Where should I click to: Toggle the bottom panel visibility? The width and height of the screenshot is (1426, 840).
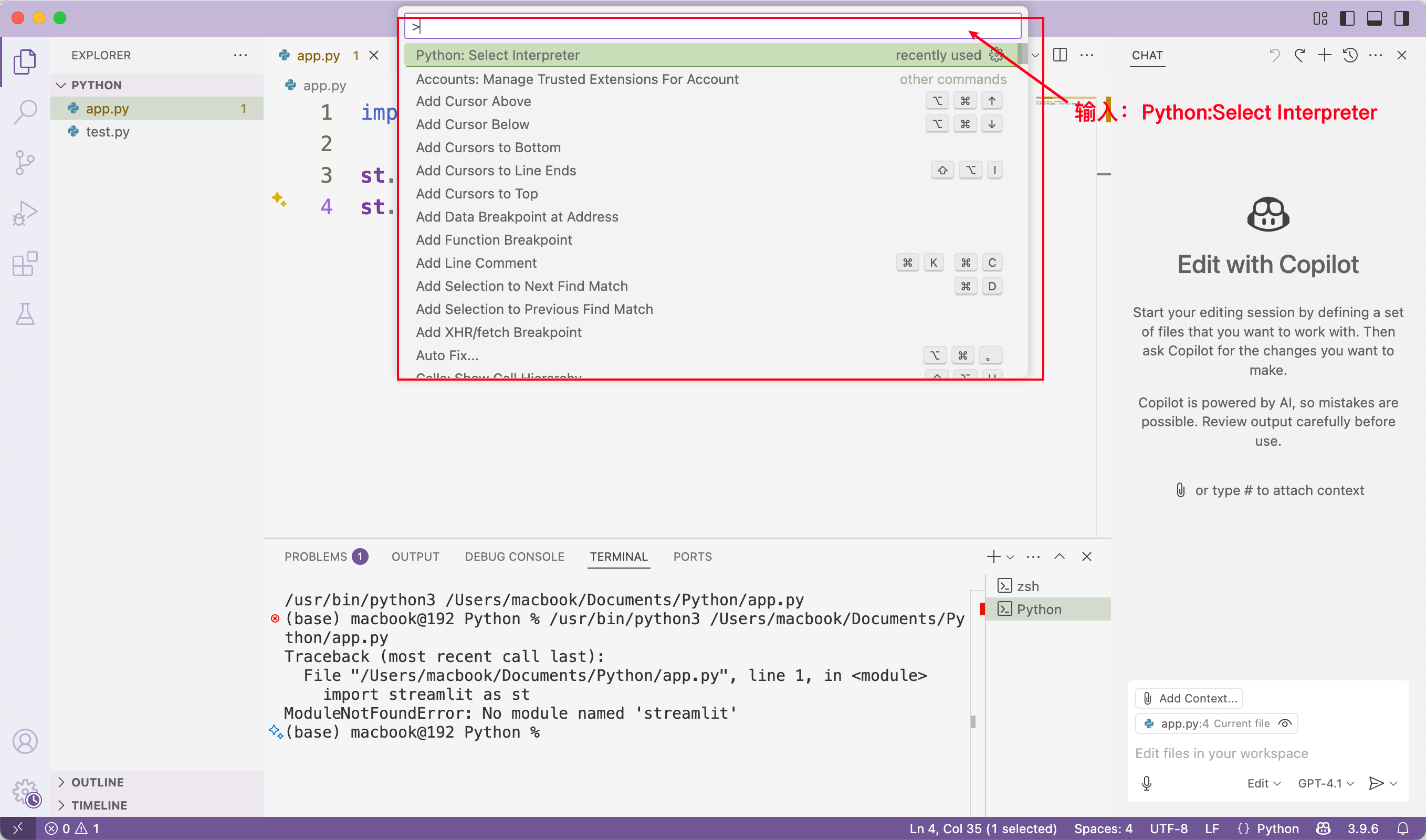click(1375, 18)
